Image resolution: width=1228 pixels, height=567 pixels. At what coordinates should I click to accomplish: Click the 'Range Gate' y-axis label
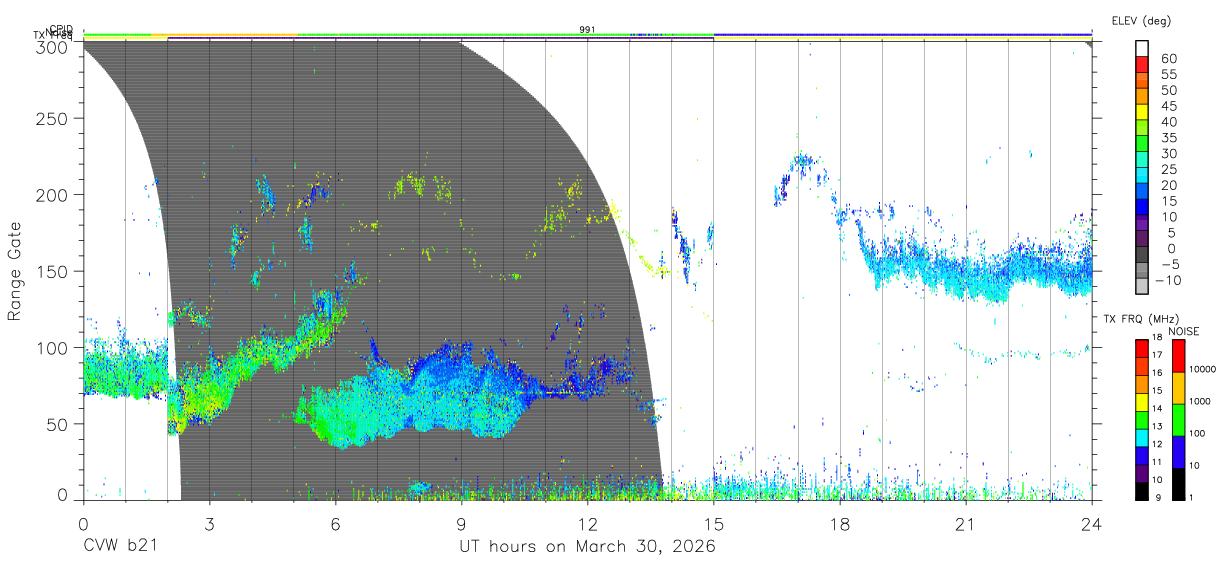[15, 270]
